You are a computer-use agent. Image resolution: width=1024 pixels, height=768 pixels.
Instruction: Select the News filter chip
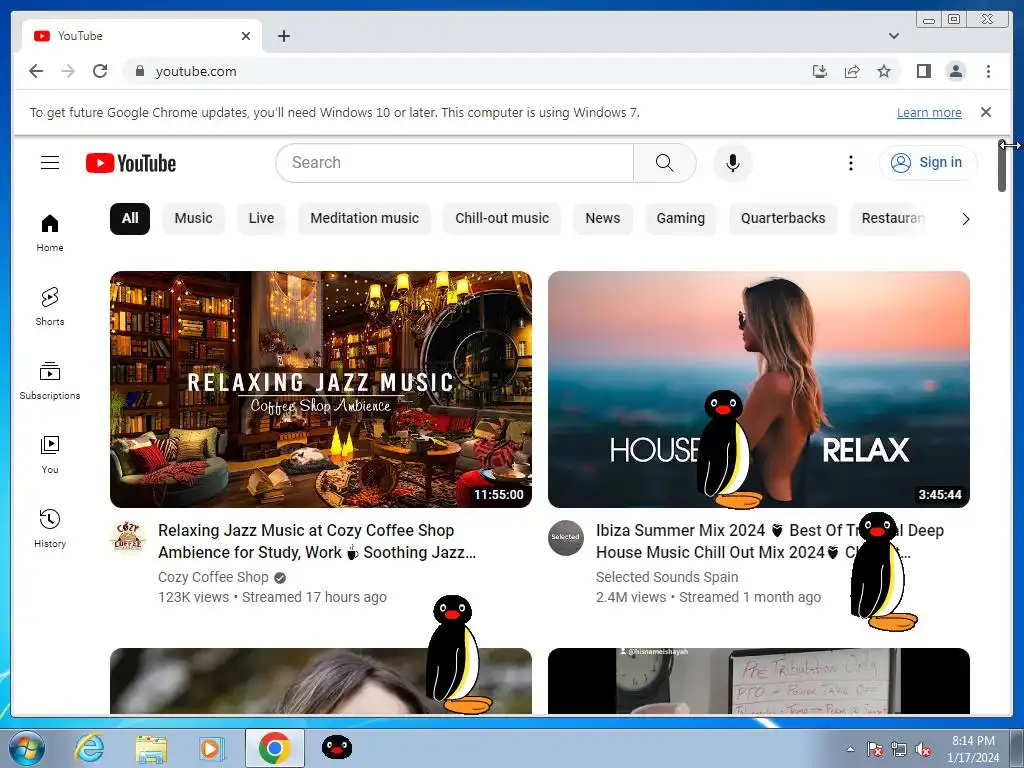tap(603, 218)
